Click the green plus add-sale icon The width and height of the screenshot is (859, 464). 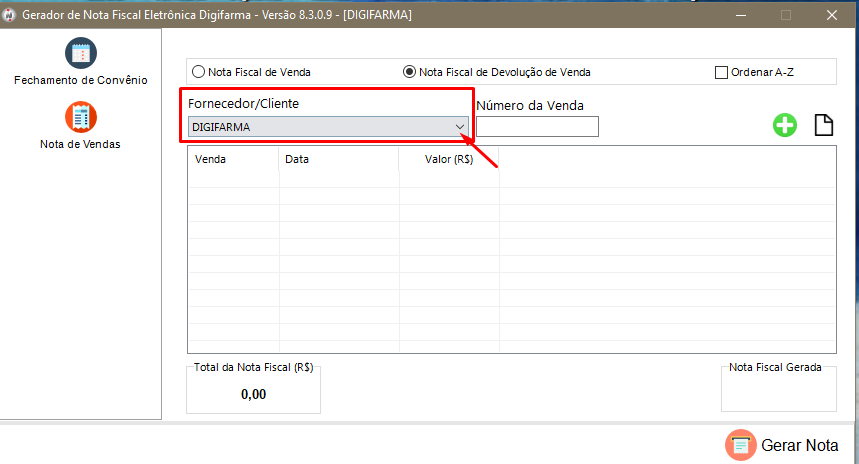click(x=785, y=126)
